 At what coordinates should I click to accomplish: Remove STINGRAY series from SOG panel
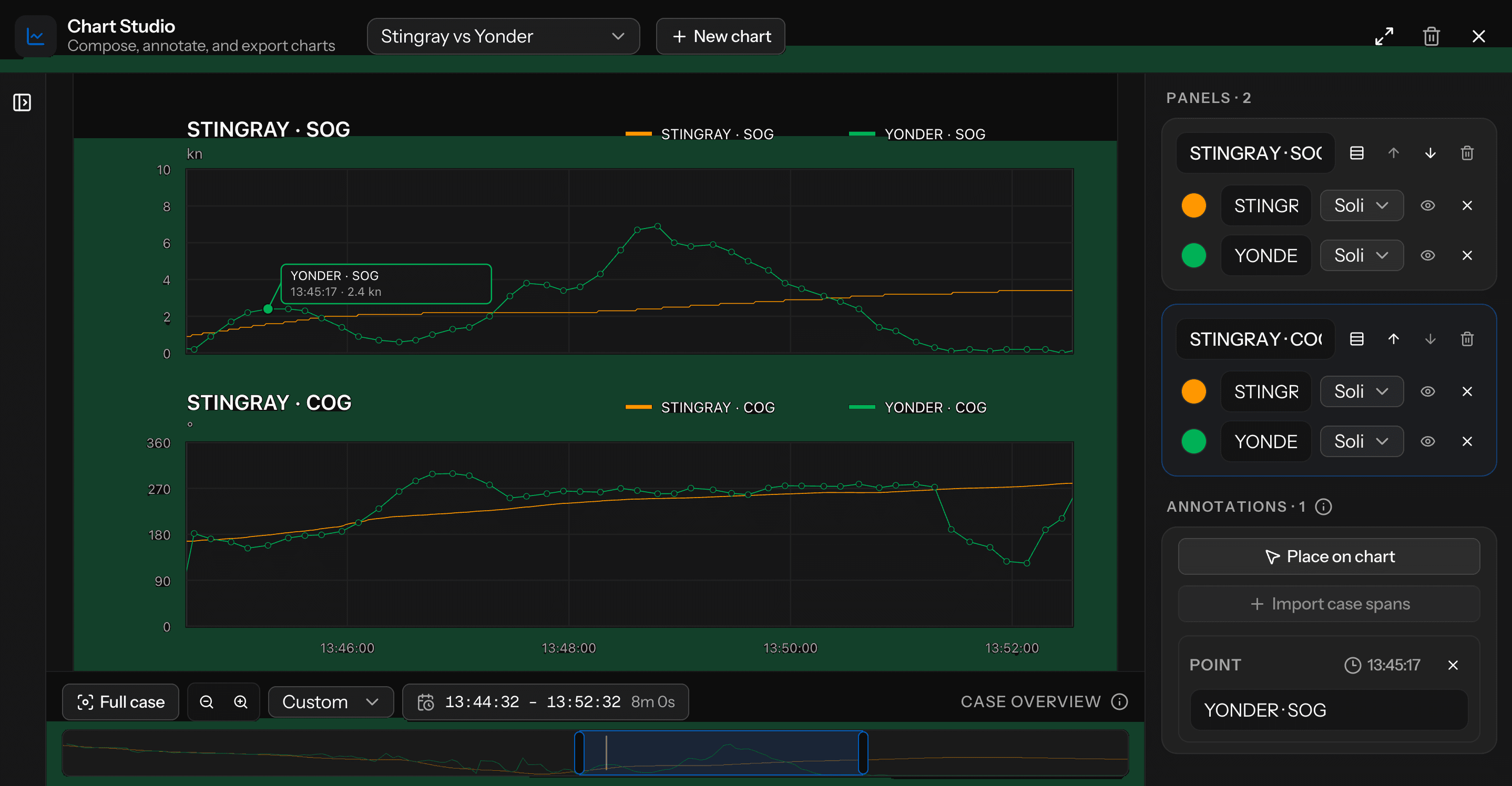[1467, 206]
